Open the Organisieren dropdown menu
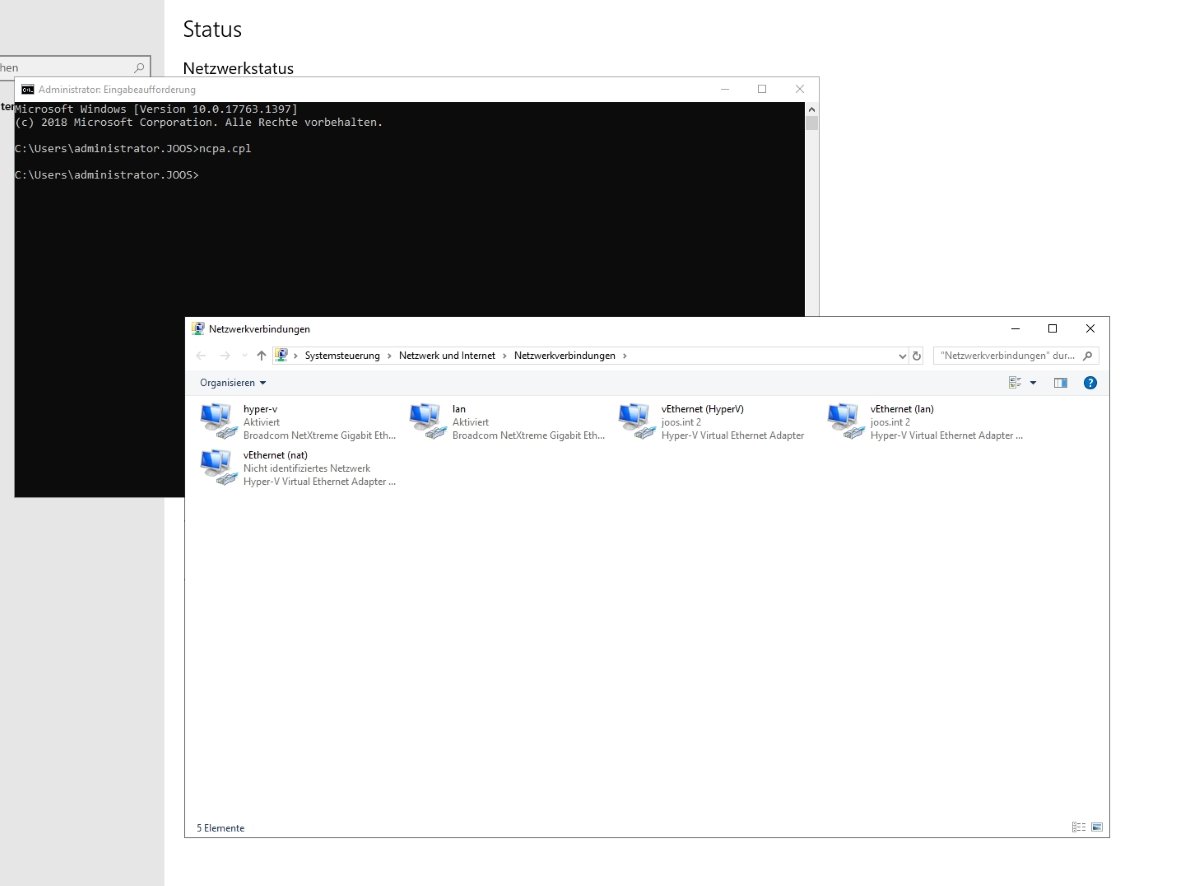This screenshot has width=1200, height=886. [232, 382]
